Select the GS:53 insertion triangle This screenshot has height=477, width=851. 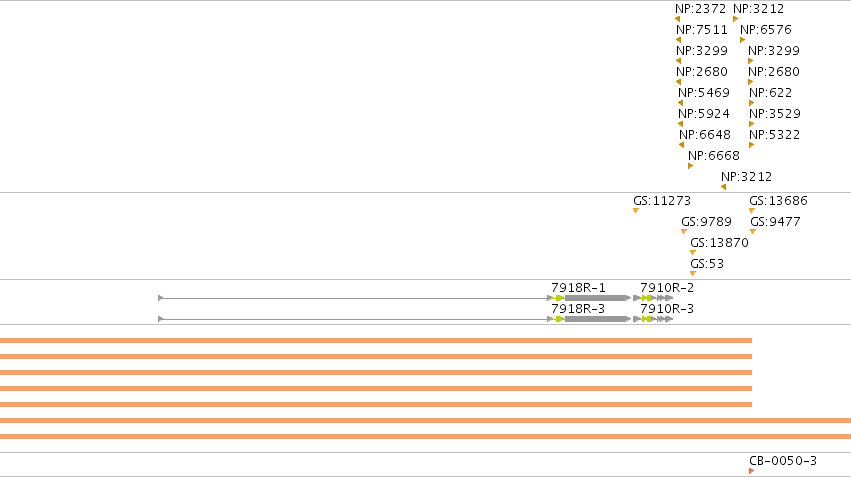pyautogui.click(x=693, y=274)
